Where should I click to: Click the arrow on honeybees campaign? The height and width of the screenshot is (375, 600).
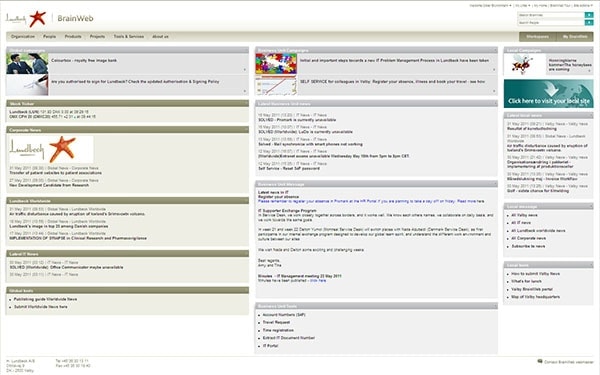(590, 71)
